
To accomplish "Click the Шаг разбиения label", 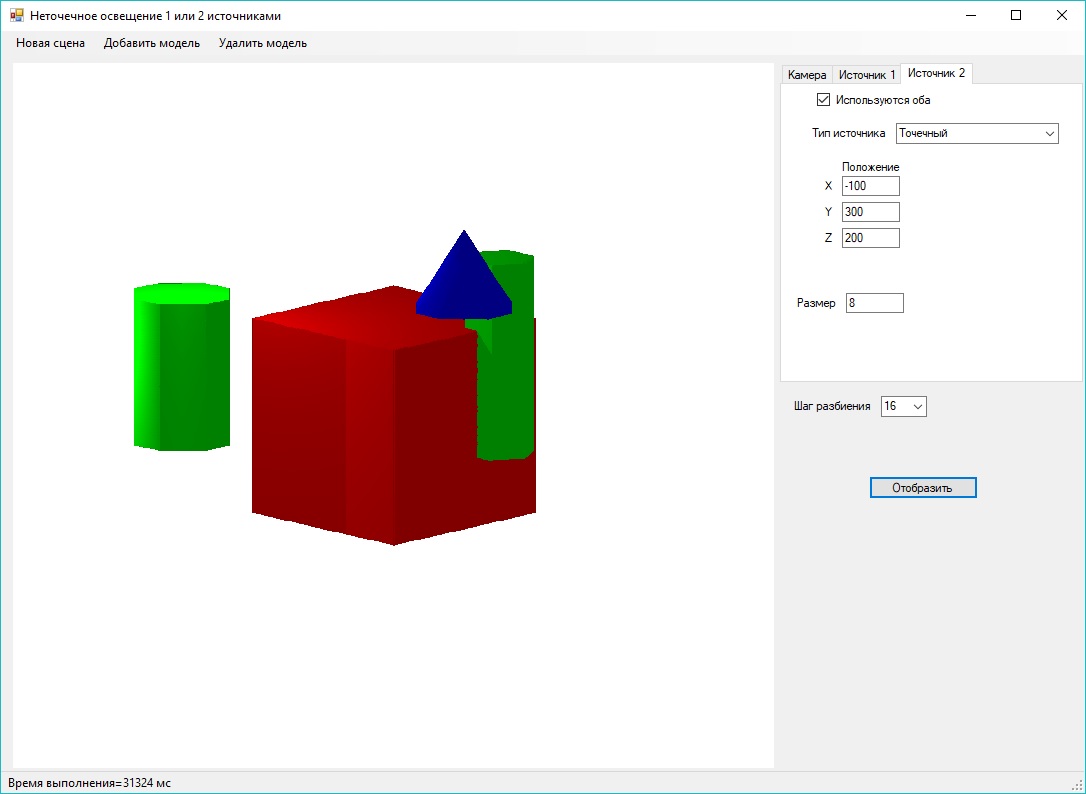I will click(832, 406).
